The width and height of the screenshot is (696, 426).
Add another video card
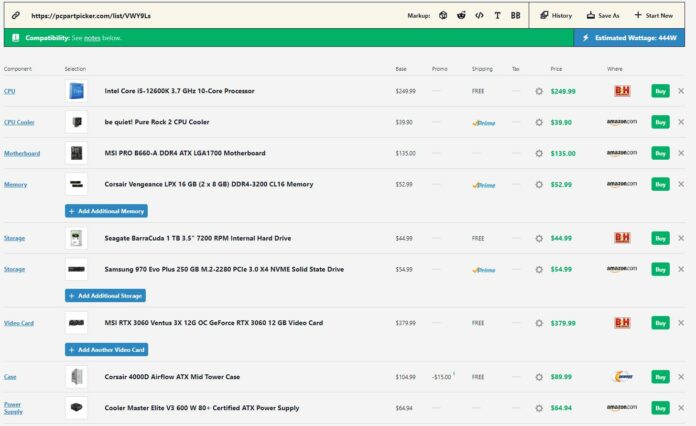(106, 350)
